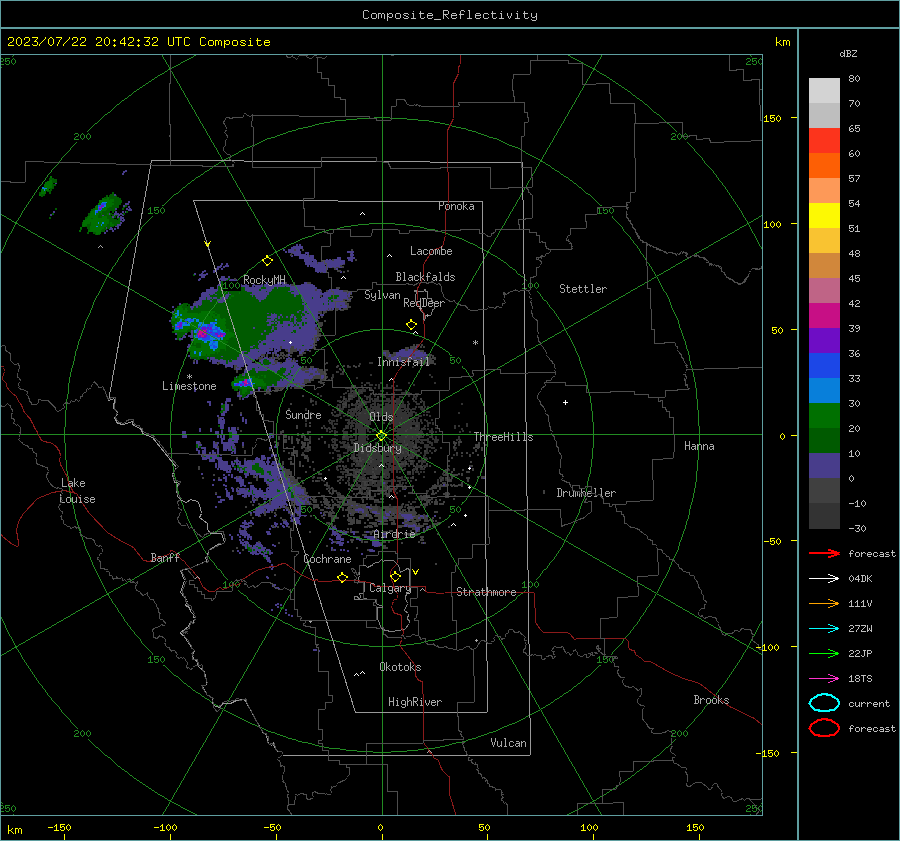Click the Hanna label
This screenshot has height=841, width=900.
point(699,446)
